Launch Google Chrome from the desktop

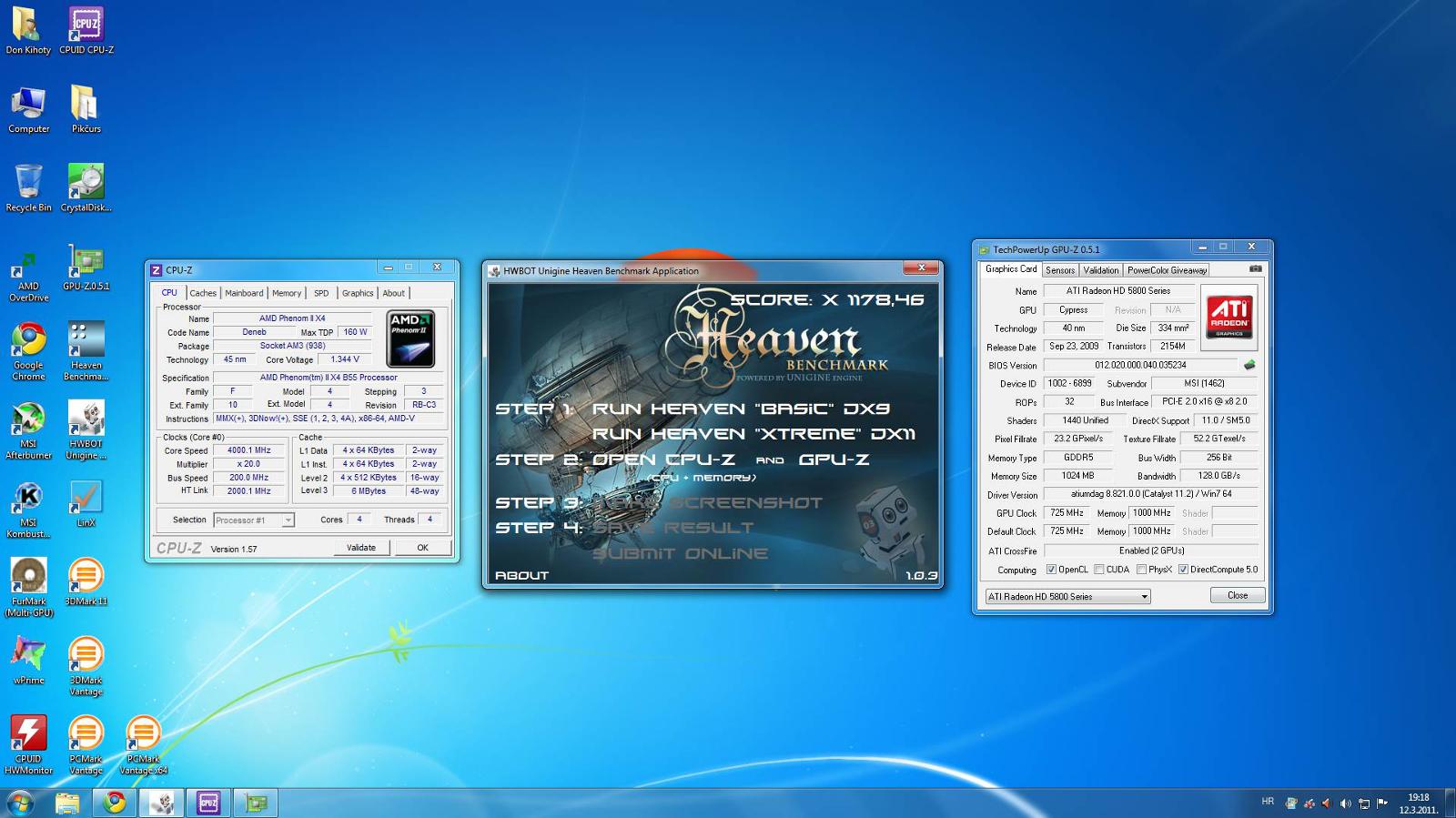[28, 351]
